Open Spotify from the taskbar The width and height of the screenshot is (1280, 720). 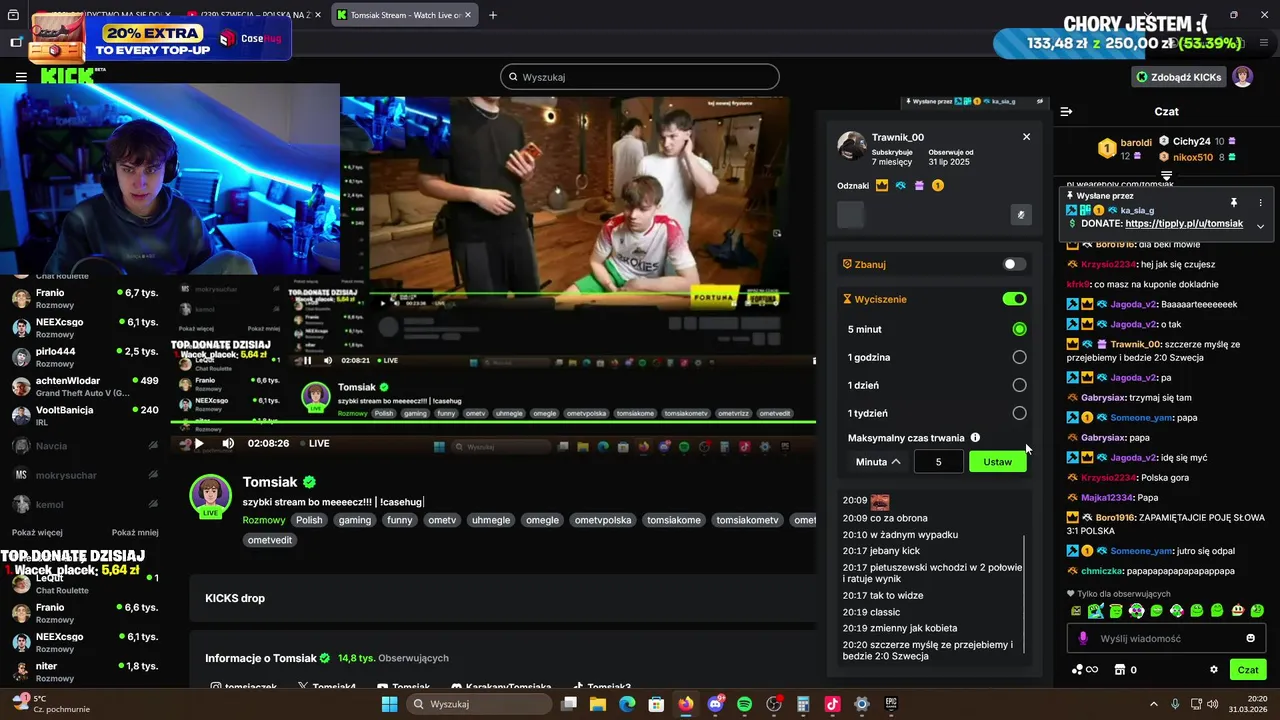[x=744, y=704]
